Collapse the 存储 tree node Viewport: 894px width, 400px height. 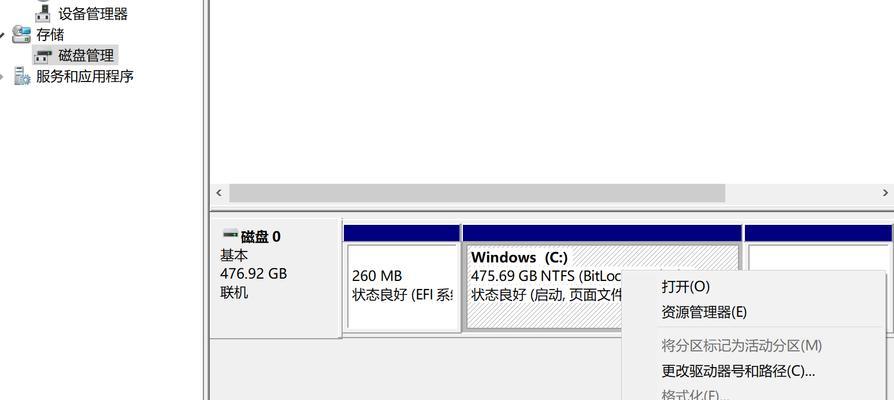5,34
